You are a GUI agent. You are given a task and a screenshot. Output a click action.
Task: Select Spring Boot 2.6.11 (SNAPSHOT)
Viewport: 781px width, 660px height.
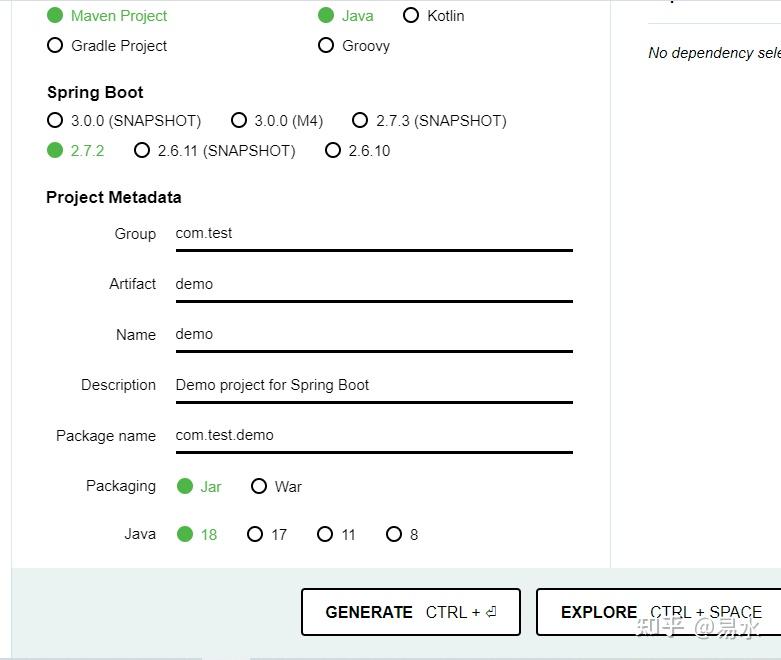pos(142,151)
